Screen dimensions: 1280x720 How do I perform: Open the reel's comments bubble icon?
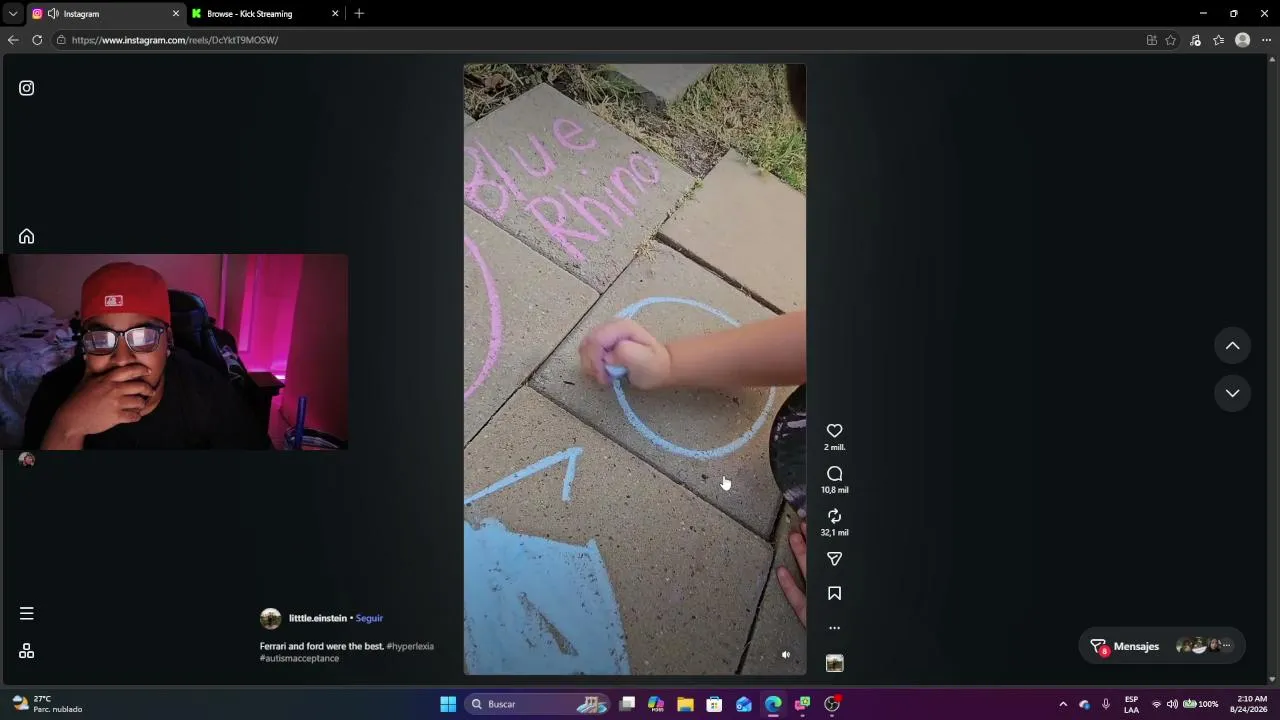(x=834, y=474)
